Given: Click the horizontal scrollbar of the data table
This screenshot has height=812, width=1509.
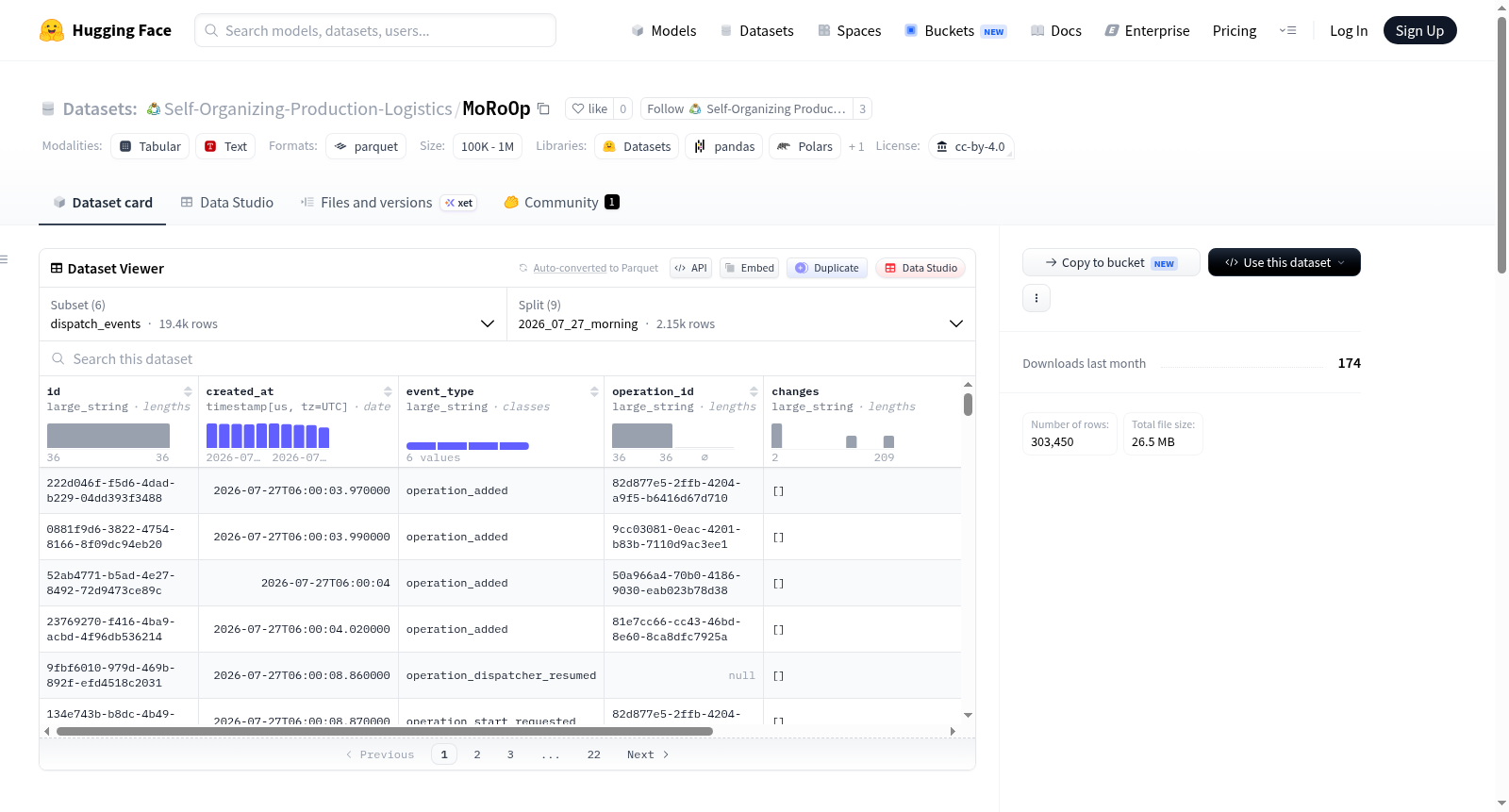Looking at the screenshot, I should 385,731.
